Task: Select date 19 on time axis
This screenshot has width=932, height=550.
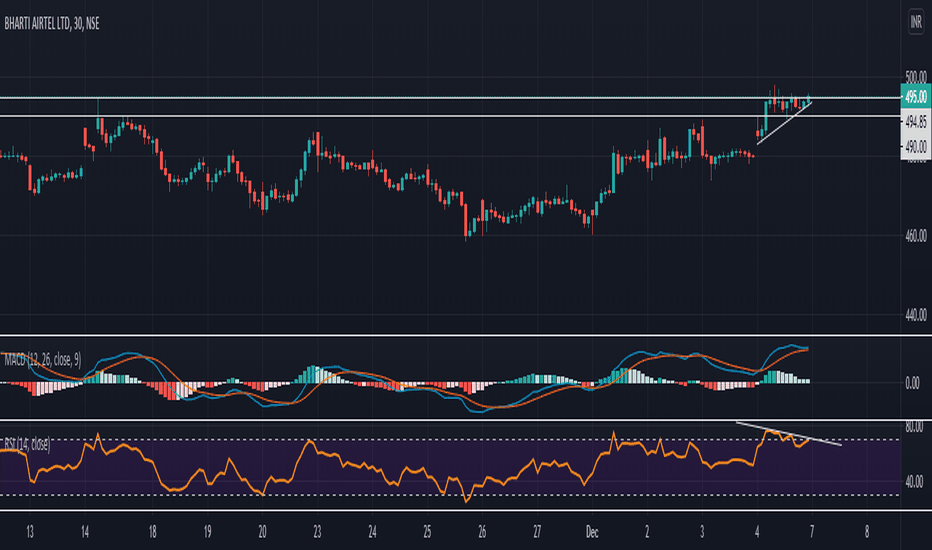Action: [207, 532]
